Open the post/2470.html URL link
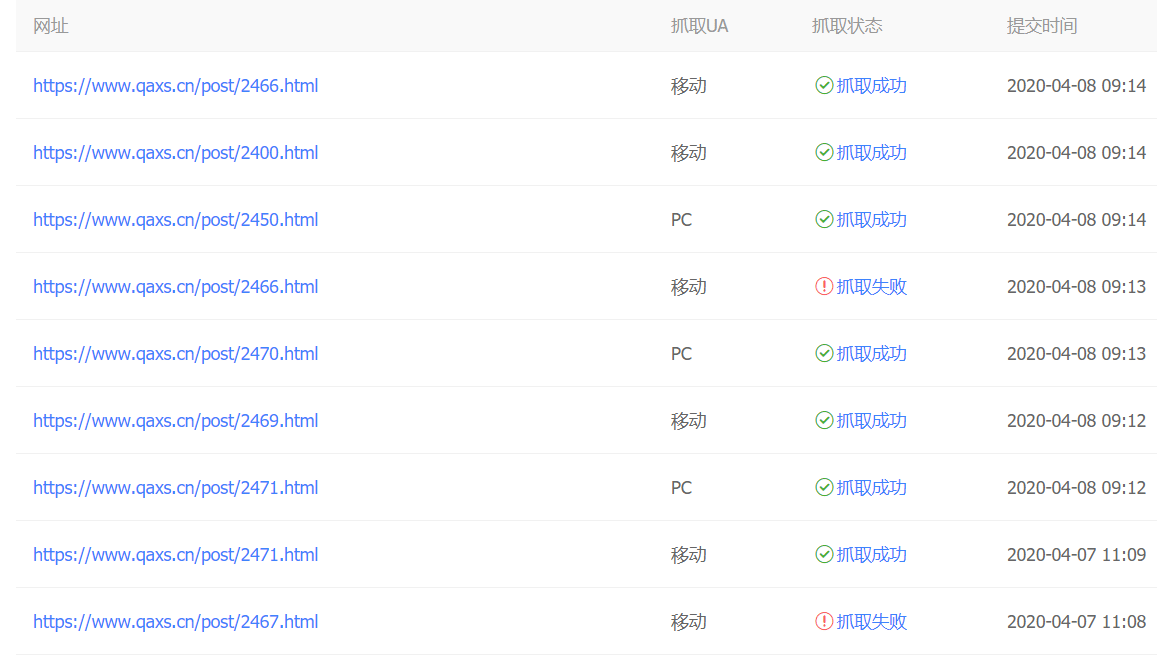 pyautogui.click(x=176, y=353)
